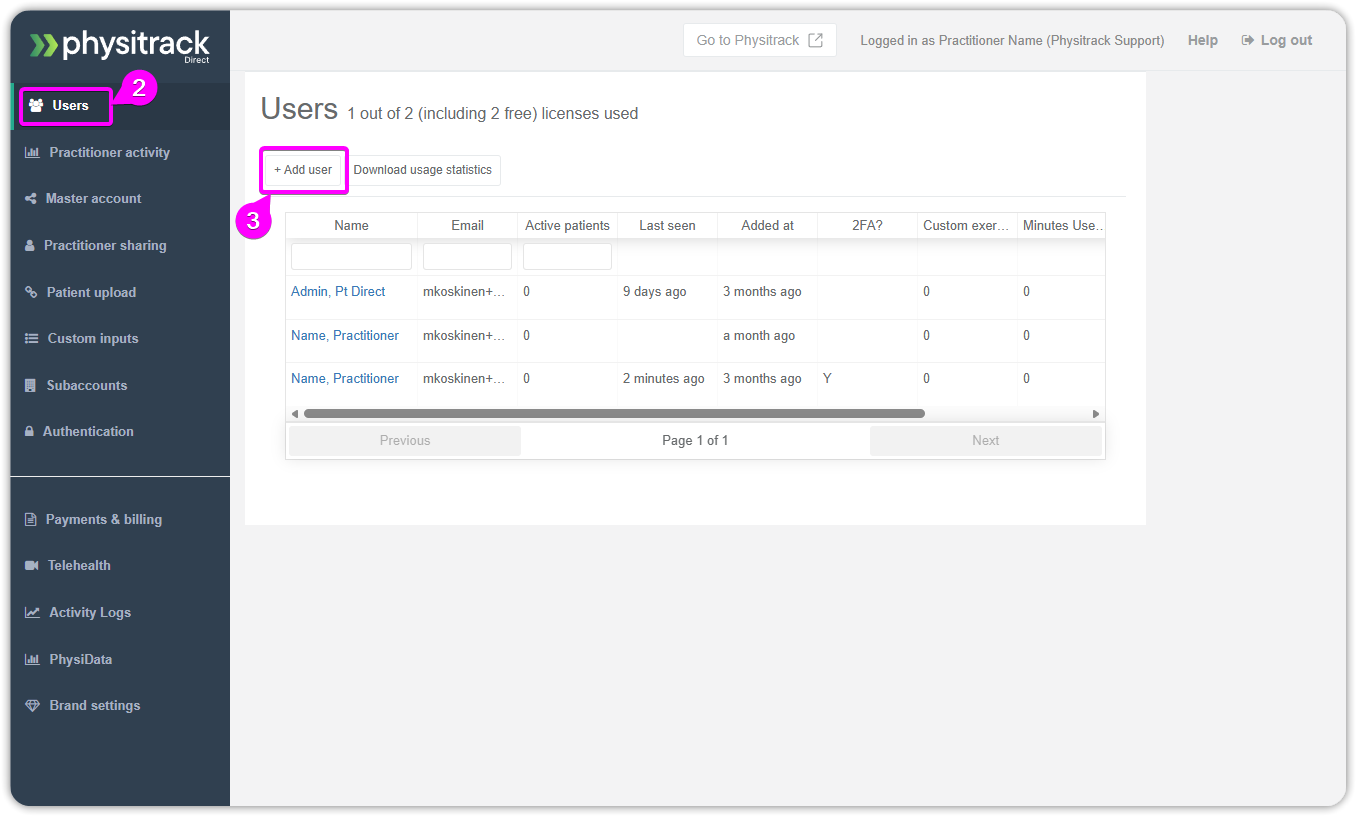This screenshot has height=816, width=1356.
Task: Click the Payments & billing document icon
Action: (x=31, y=519)
